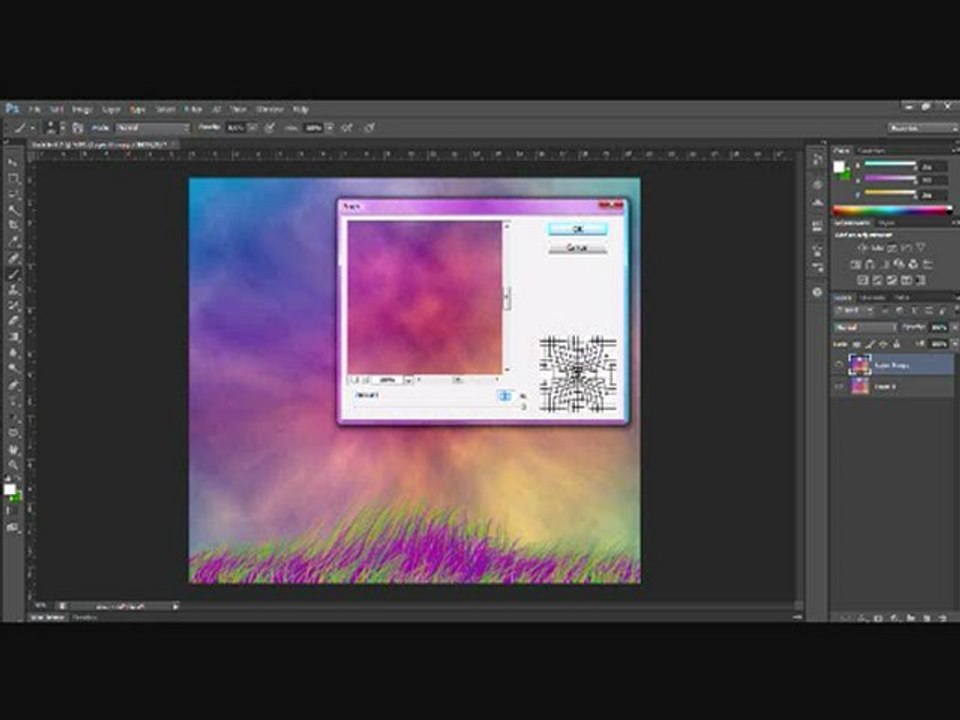Toggle lock all for layer
This screenshot has height=720, width=960.
896,345
